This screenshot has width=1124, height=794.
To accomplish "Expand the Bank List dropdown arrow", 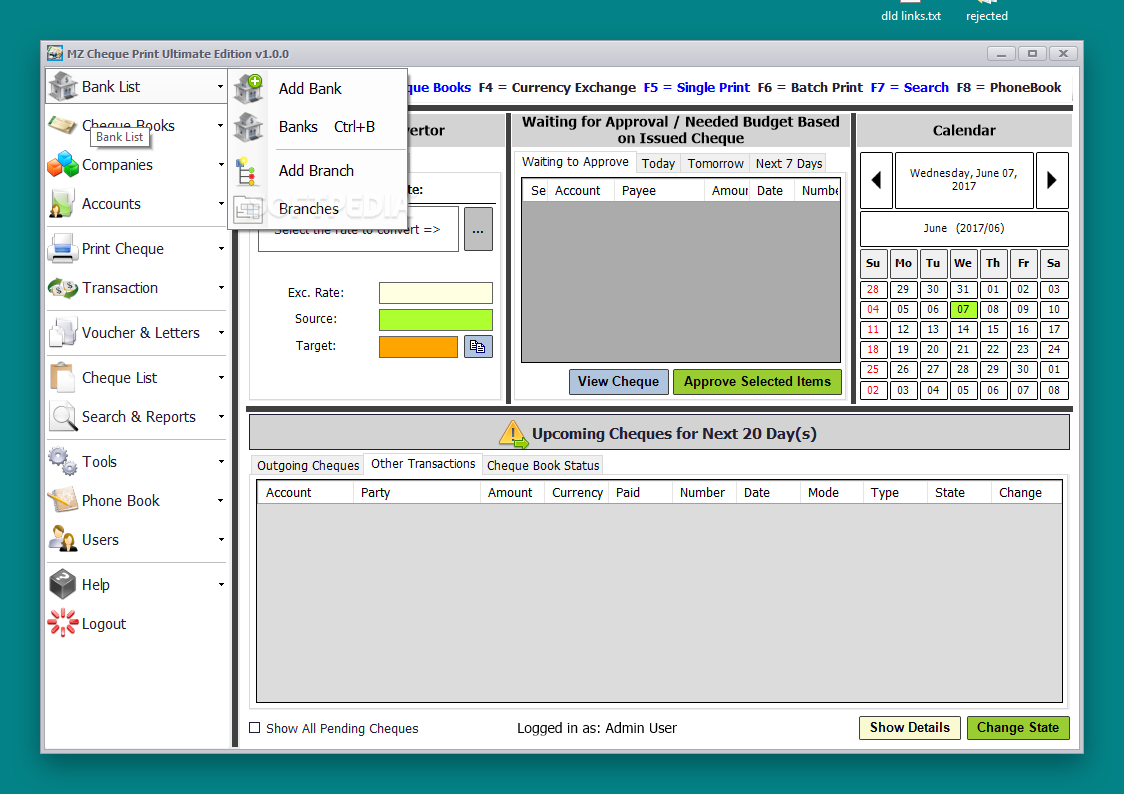I will pos(220,87).
